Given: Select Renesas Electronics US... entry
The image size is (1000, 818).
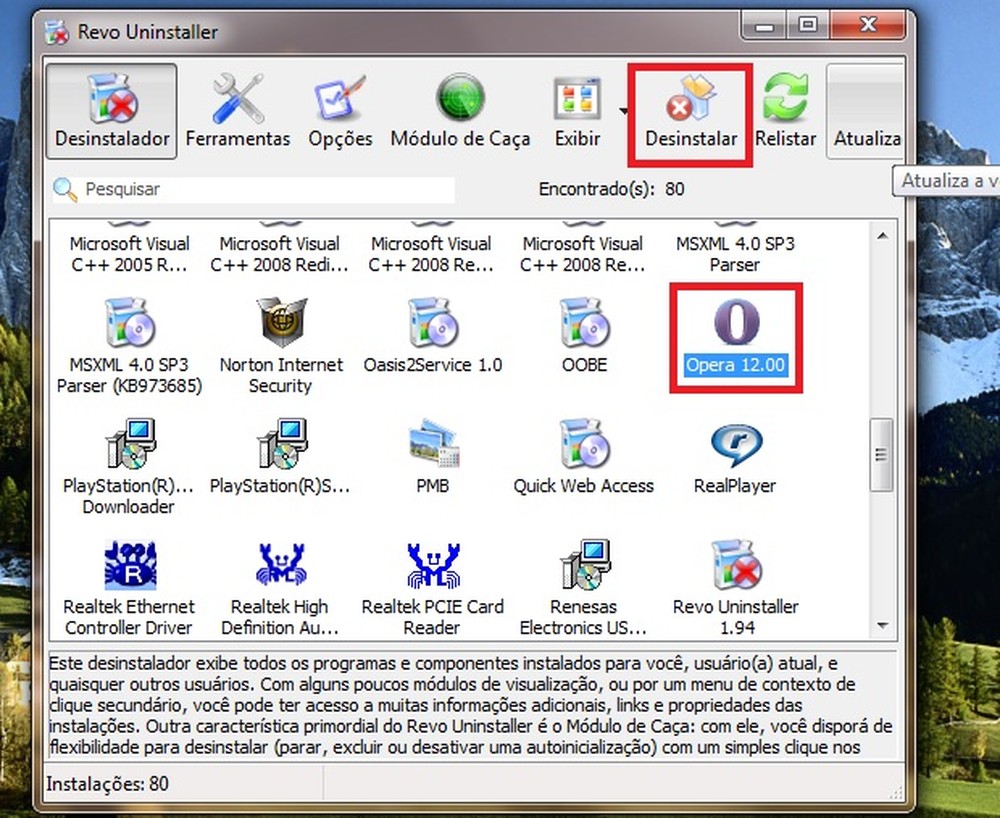Looking at the screenshot, I should point(584,588).
